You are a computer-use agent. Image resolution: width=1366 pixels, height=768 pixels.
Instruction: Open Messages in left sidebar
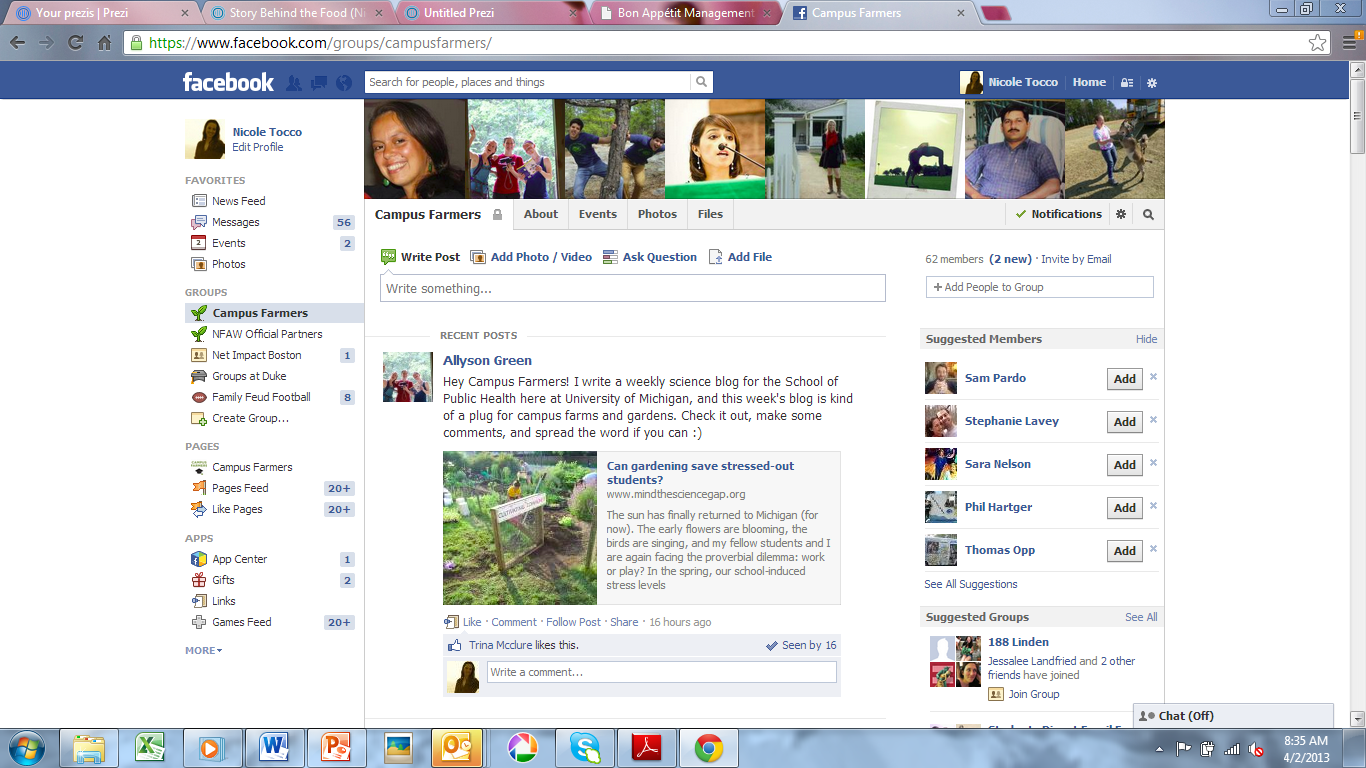(235, 222)
